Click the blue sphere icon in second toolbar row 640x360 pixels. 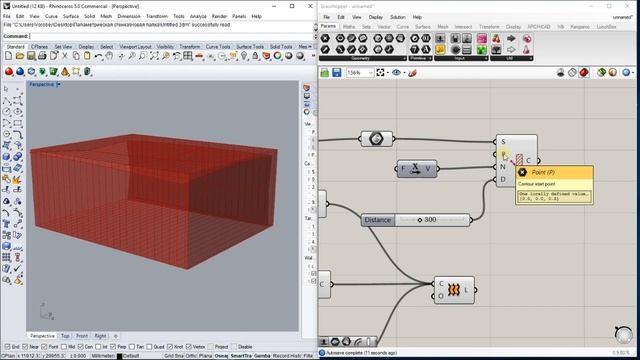pos(20,72)
